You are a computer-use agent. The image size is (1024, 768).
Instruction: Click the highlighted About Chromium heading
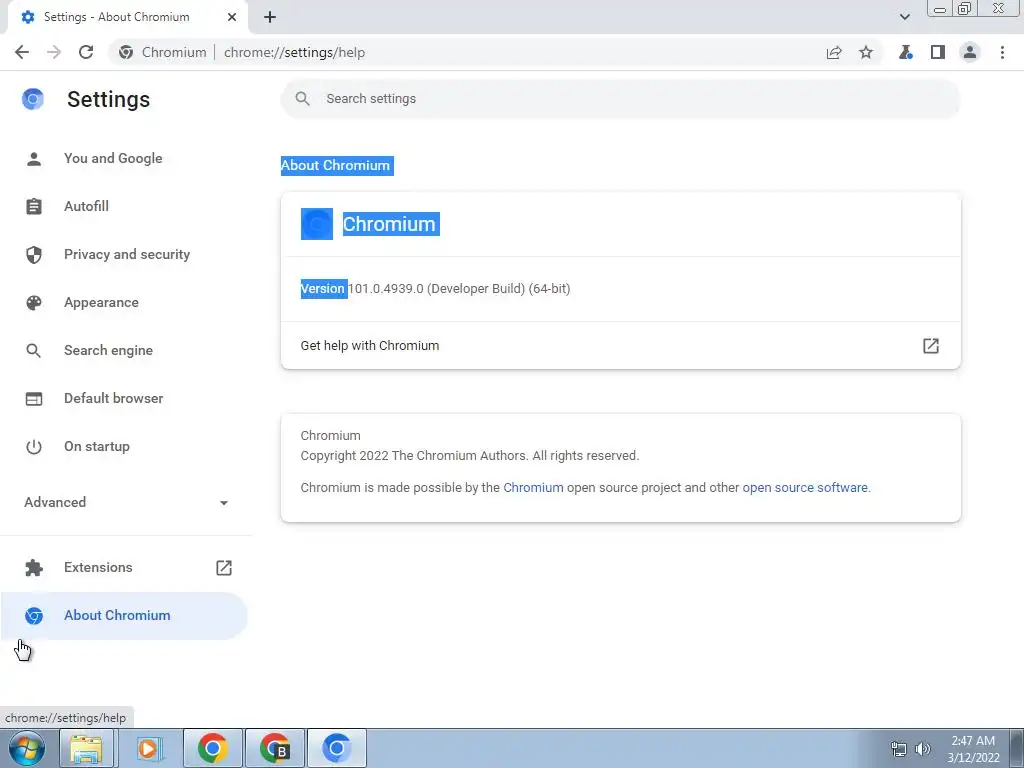[336, 165]
